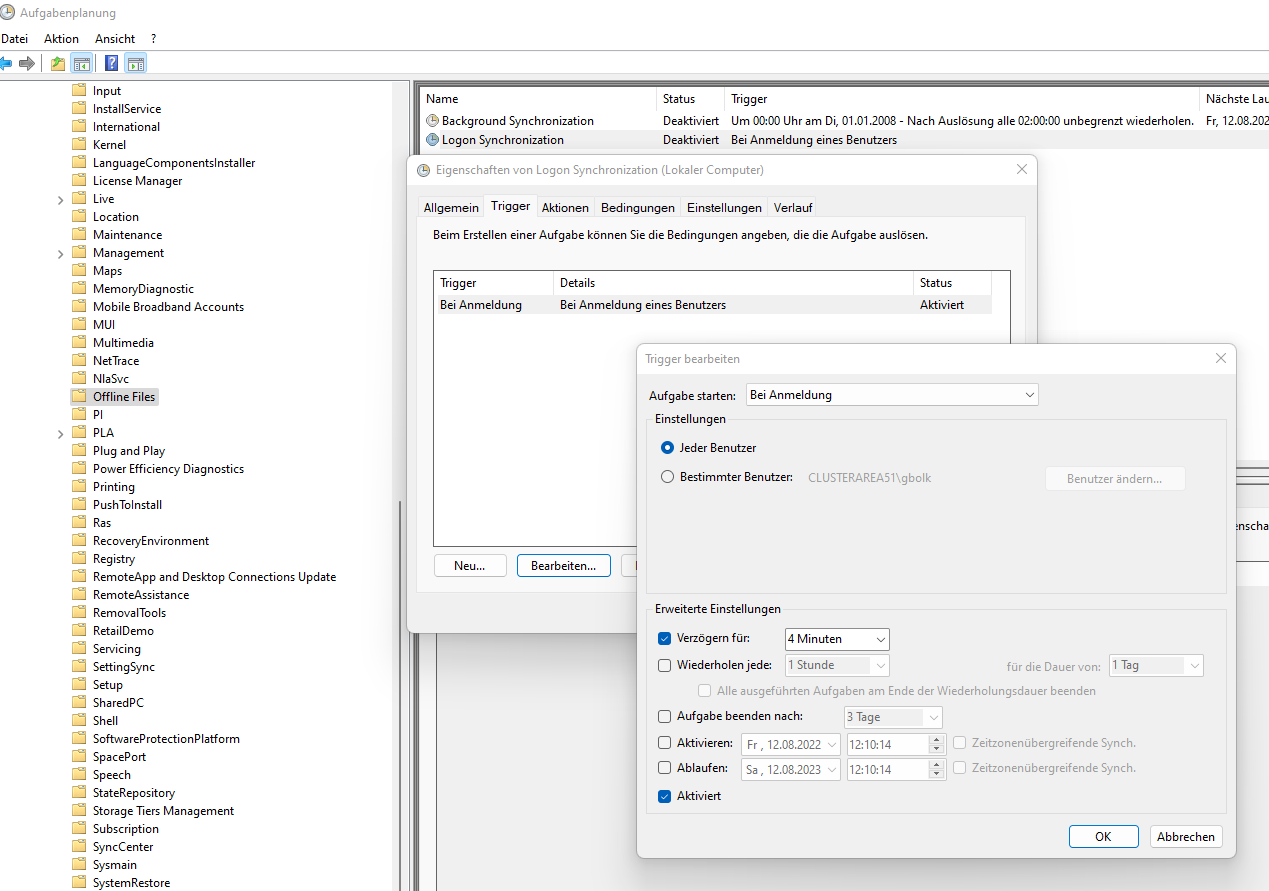Click the folder icon next to Shell
Viewport: 1269px width, 891px height.
pyautogui.click(x=79, y=721)
